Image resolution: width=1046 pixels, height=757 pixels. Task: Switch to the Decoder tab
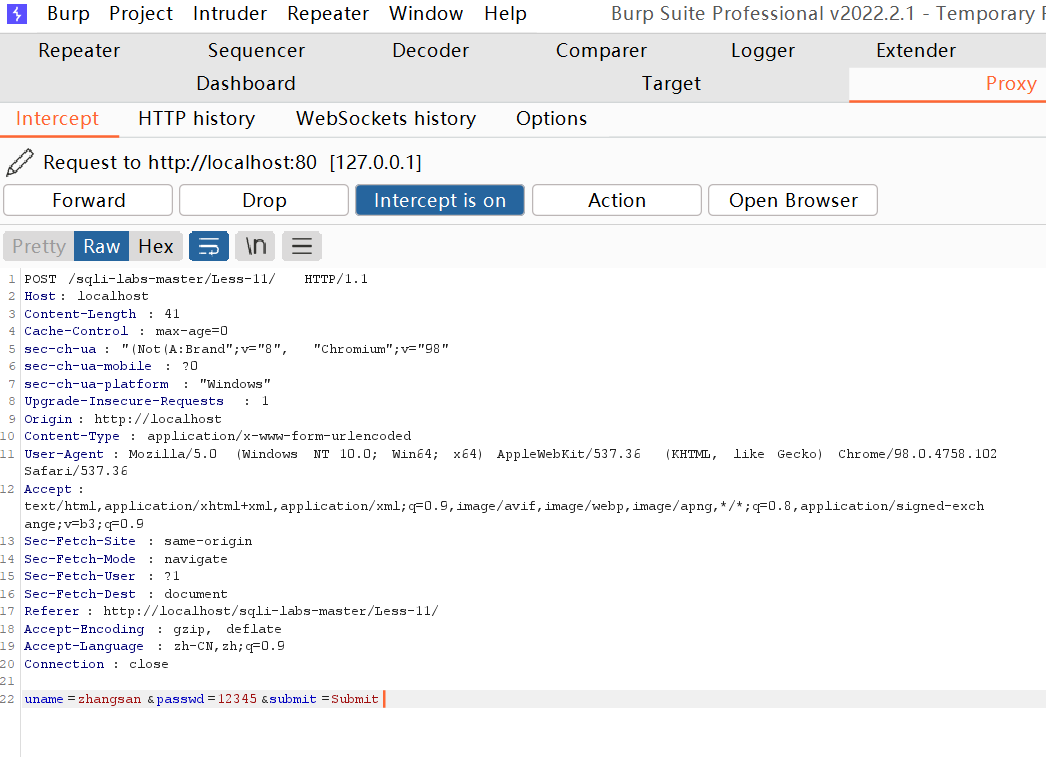pyautogui.click(x=430, y=50)
